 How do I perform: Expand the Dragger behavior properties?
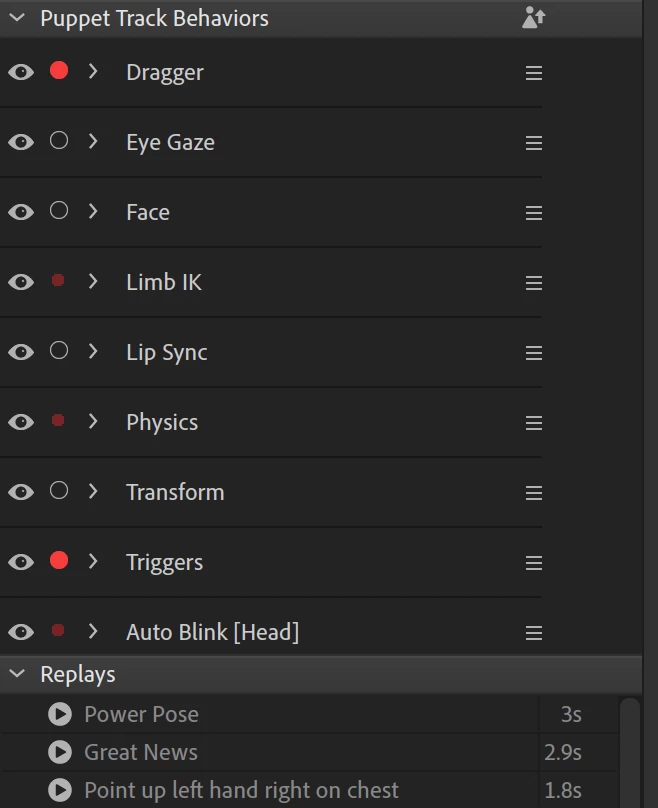(x=93, y=72)
